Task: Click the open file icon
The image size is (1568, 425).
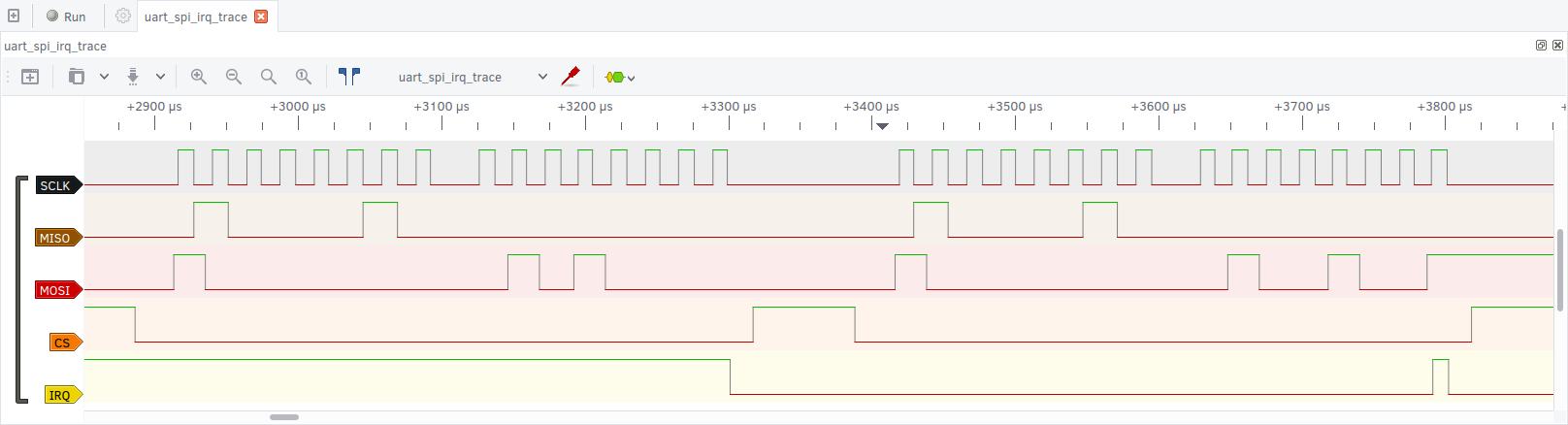Action: click(76, 77)
